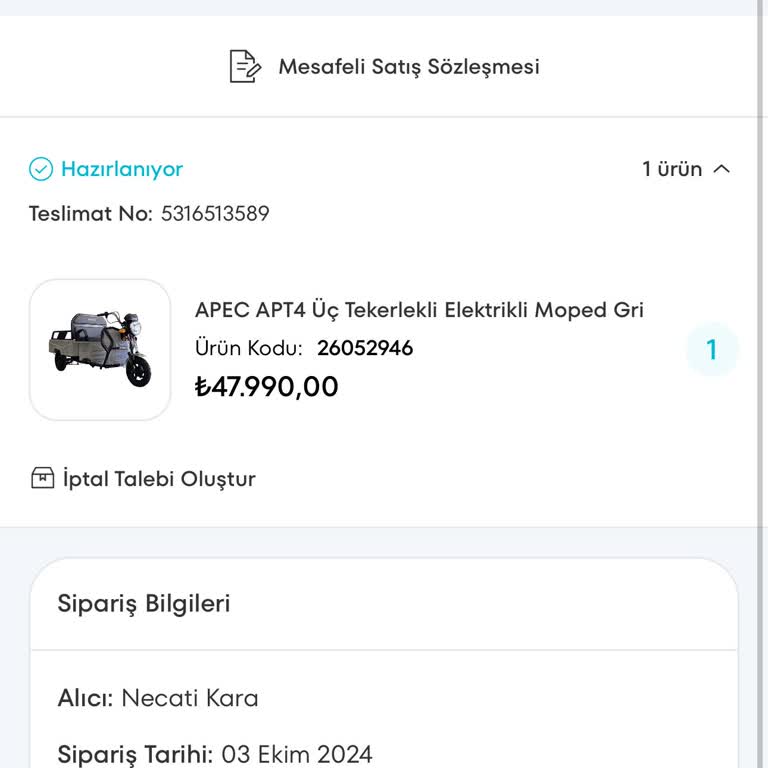Image resolution: width=768 pixels, height=768 pixels.
Task: Collapse the product list chevron
Action: (721, 169)
